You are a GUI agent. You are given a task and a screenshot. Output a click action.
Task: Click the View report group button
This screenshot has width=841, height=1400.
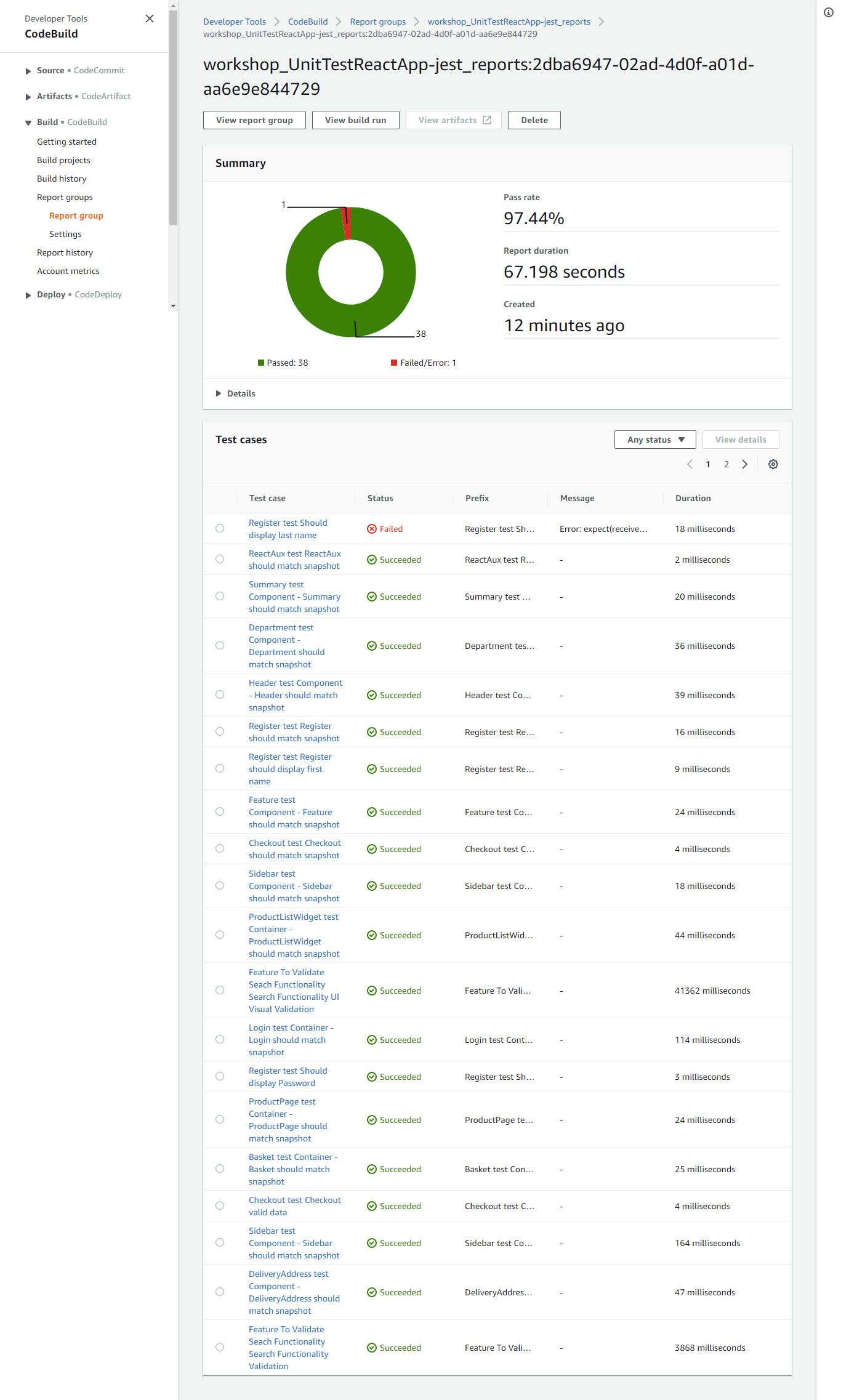coord(254,120)
